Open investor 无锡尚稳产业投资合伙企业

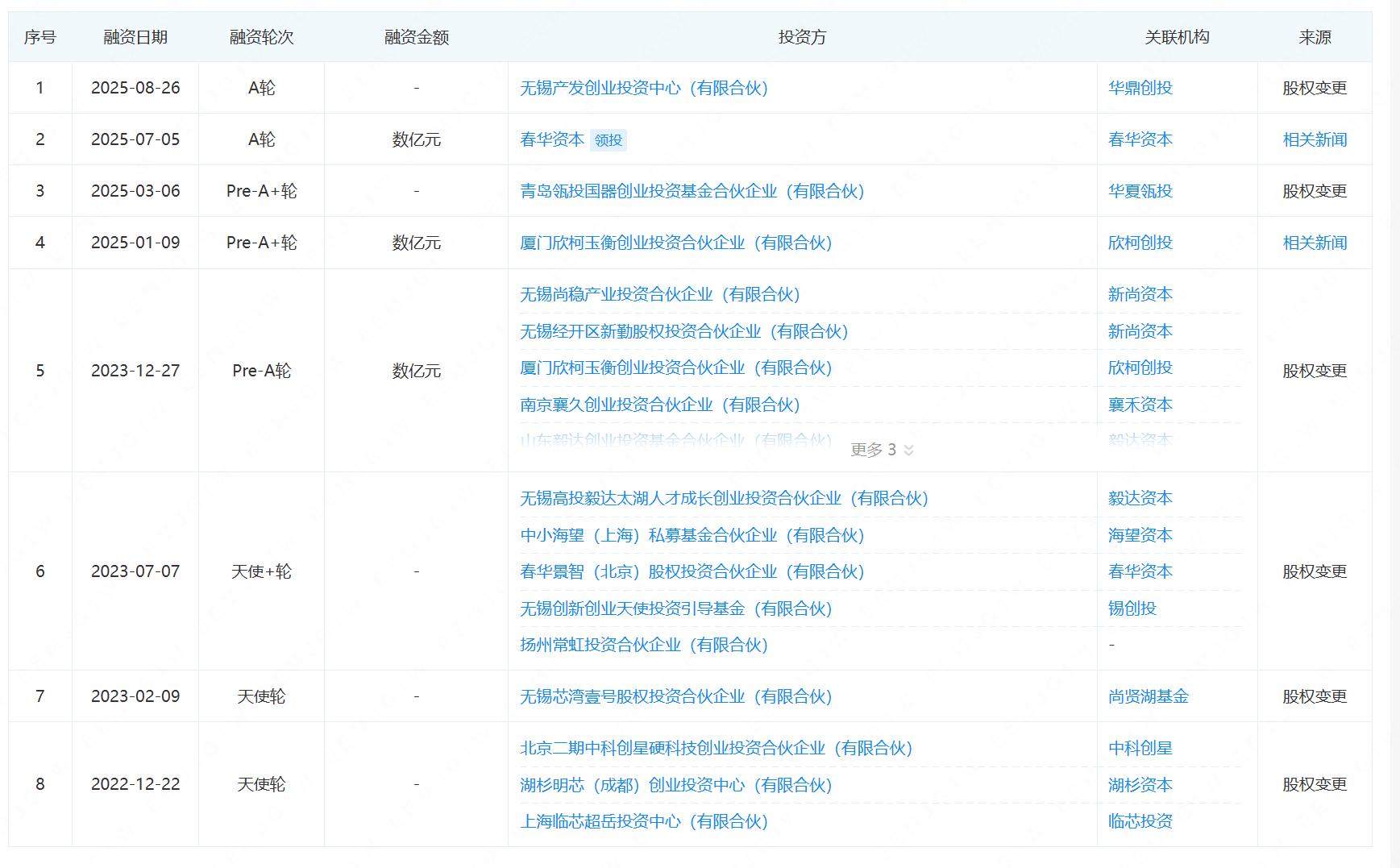pos(660,294)
